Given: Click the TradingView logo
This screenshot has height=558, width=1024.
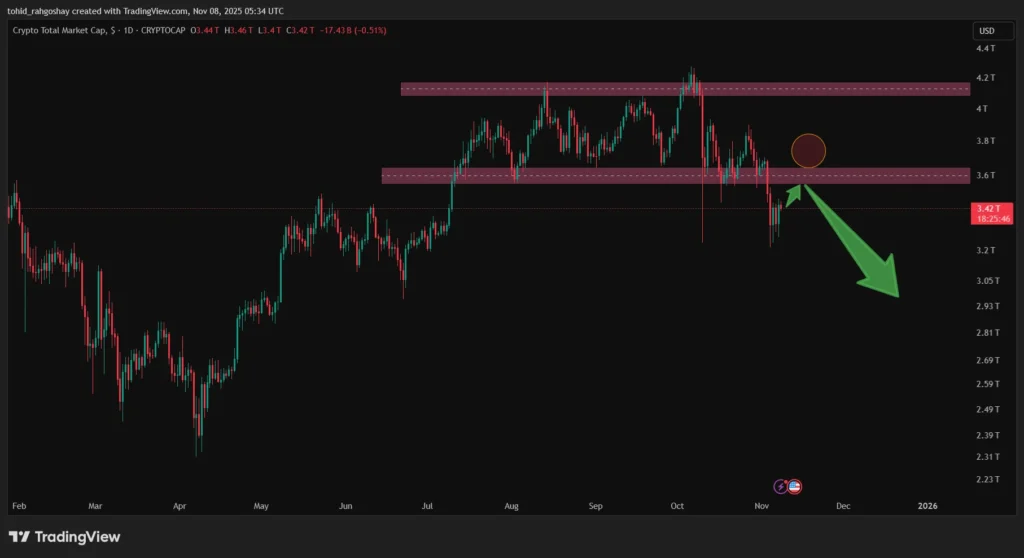Looking at the screenshot, I should click(x=65, y=537).
